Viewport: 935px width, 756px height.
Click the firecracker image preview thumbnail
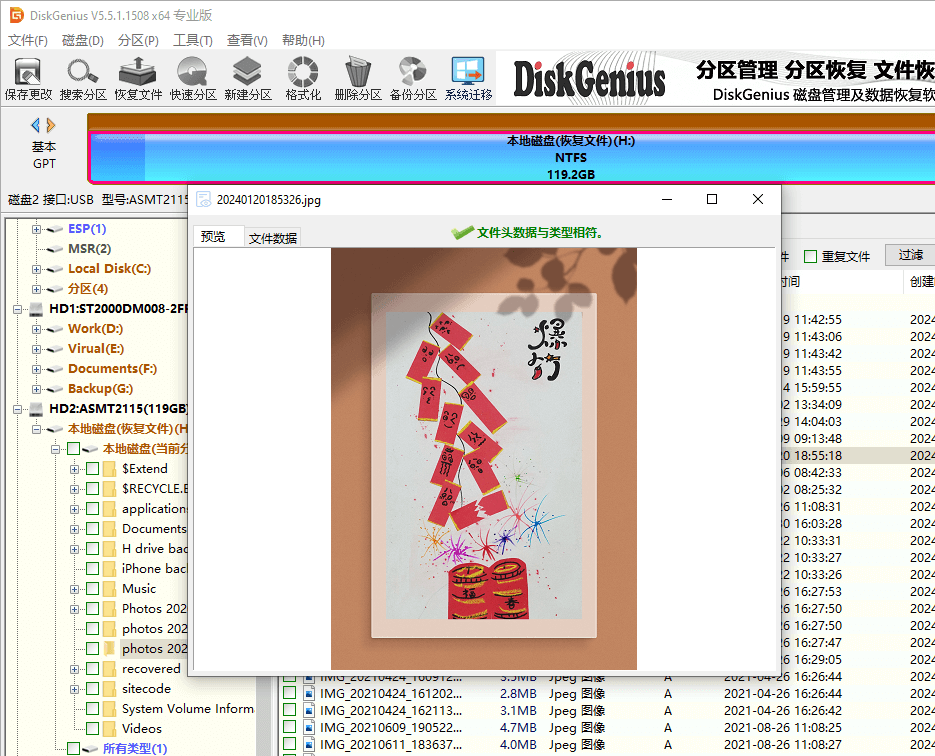pyautogui.click(x=483, y=460)
